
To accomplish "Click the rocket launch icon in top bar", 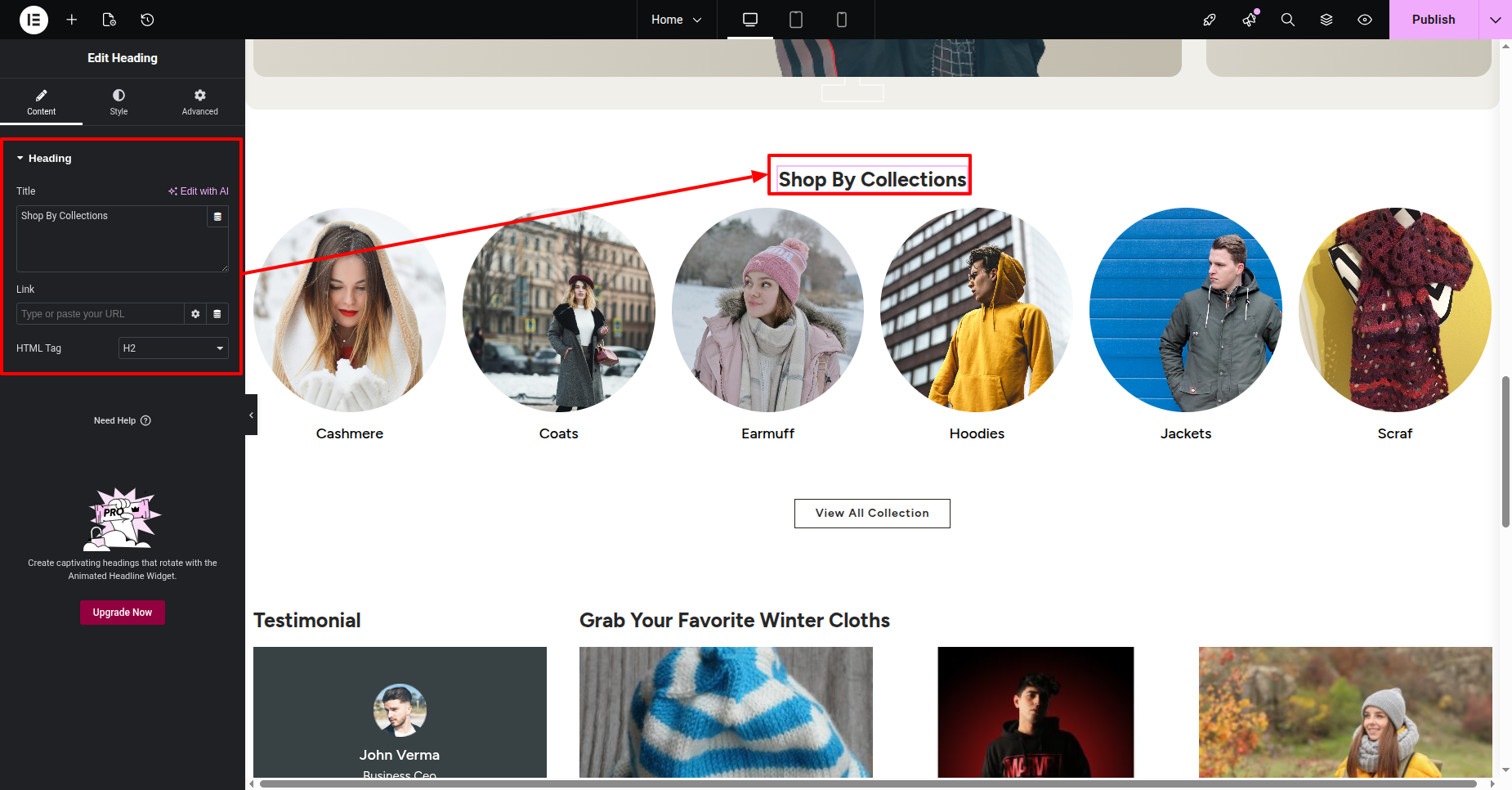I will (x=1210, y=20).
